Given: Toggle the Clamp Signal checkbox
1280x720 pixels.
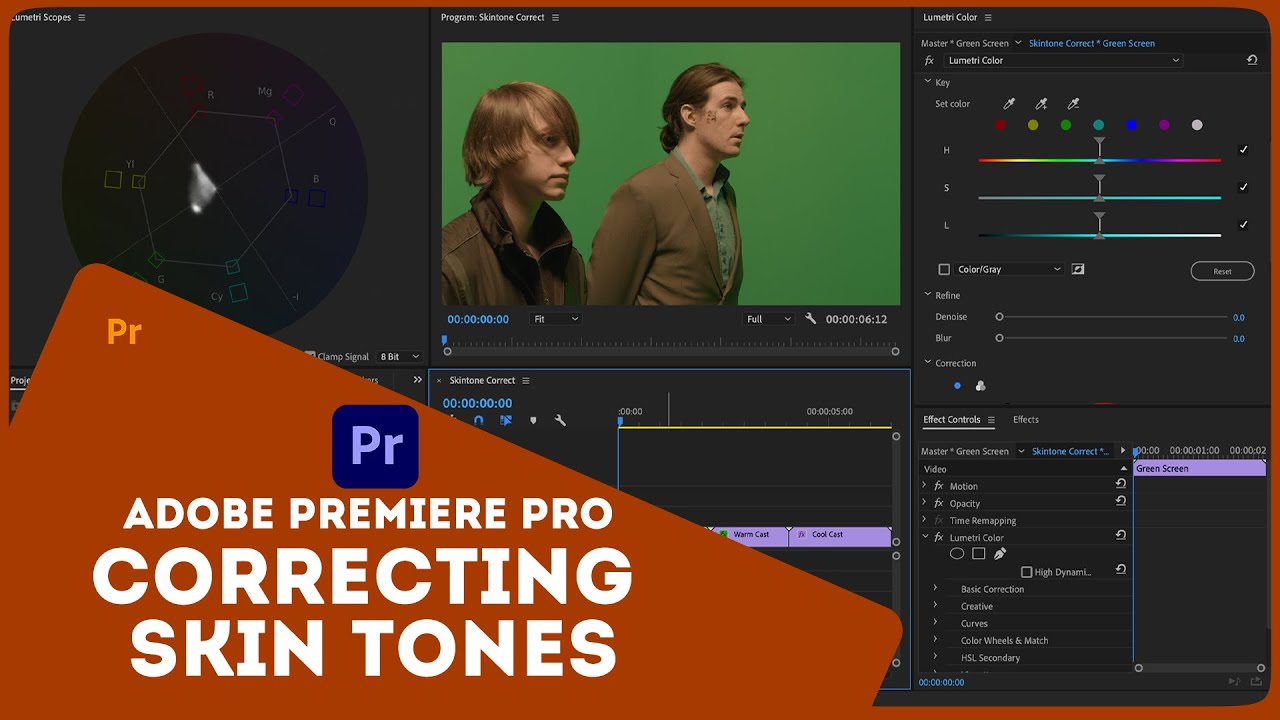Looking at the screenshot, I should tap(310, 356).
